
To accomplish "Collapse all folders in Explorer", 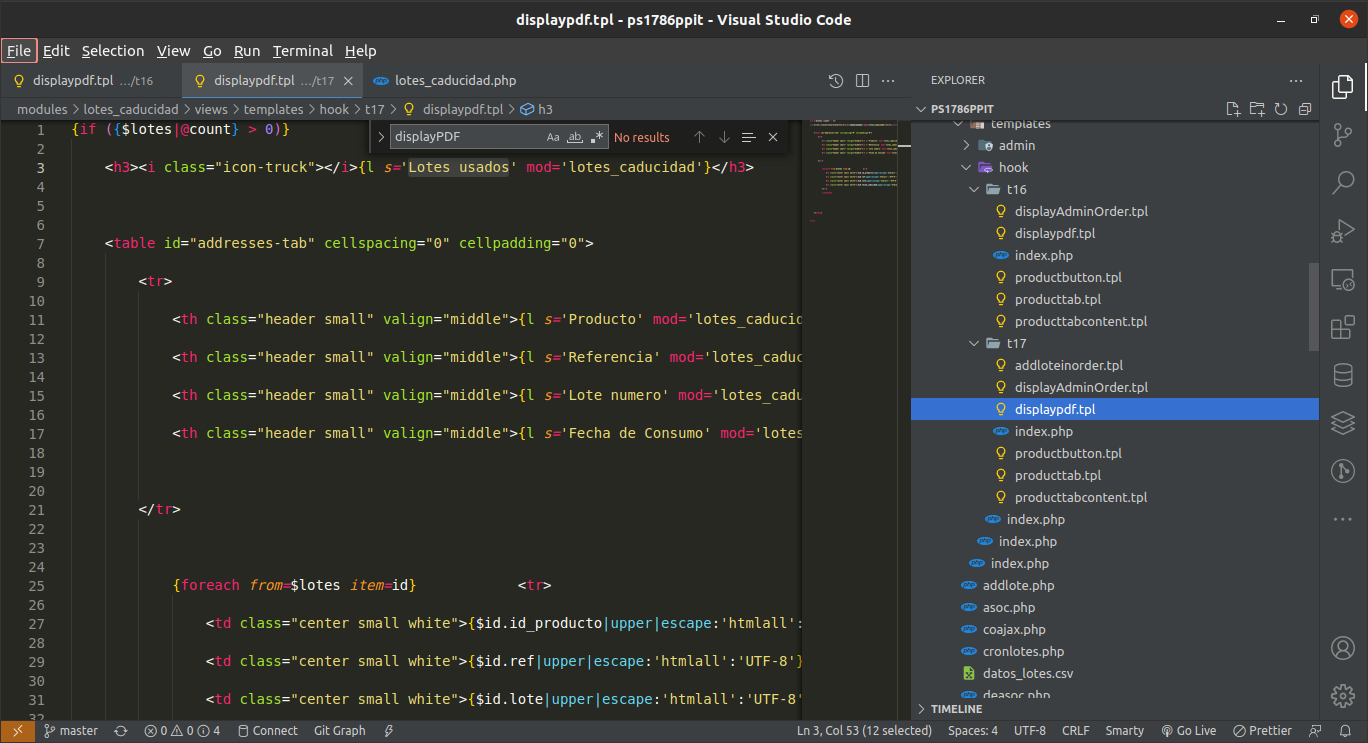I will [1305, 109].
